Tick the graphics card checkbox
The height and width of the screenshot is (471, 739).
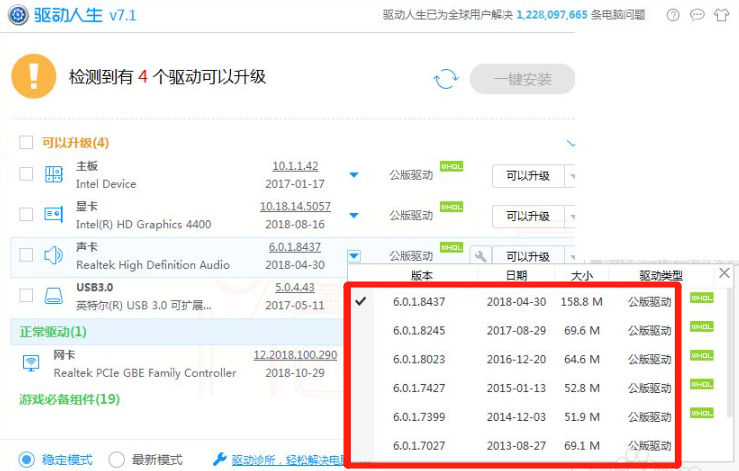[26, 215]
